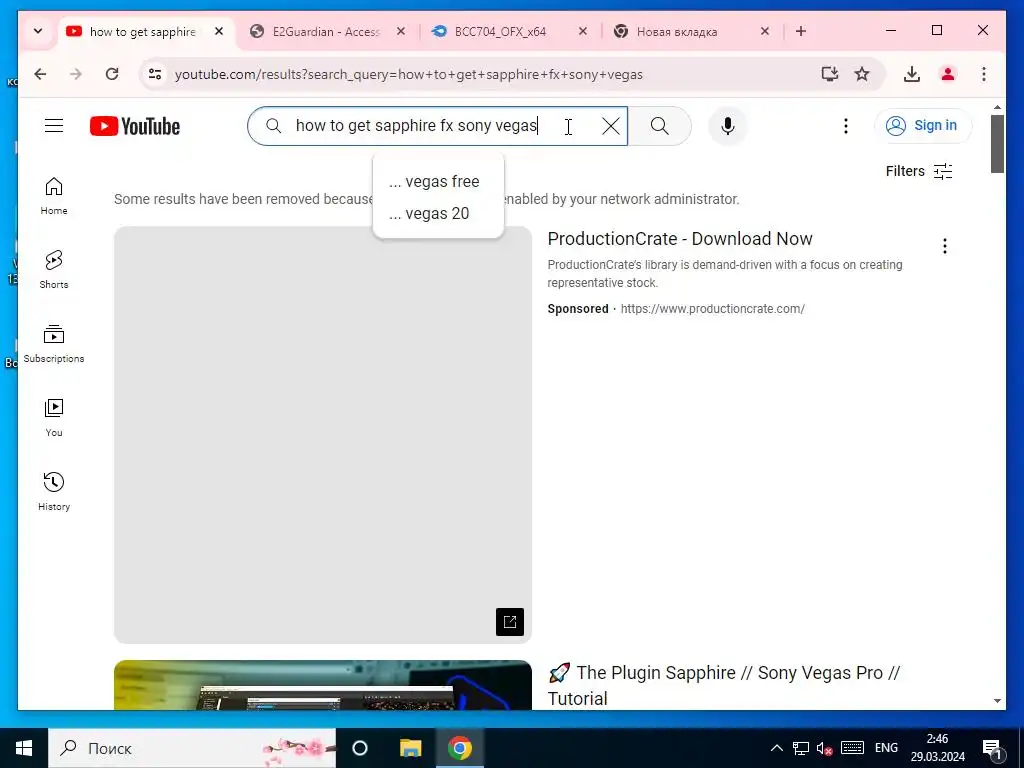
Task: Bookmark this page with the star
Action: click(x=862, y=74)
